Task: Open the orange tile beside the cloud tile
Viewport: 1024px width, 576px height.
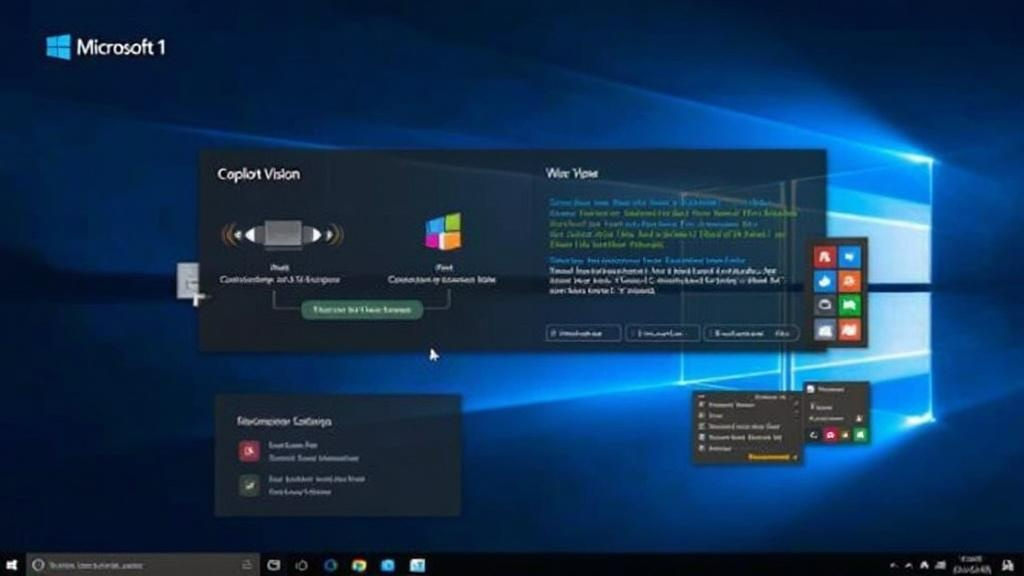Action: coord(850,281)
